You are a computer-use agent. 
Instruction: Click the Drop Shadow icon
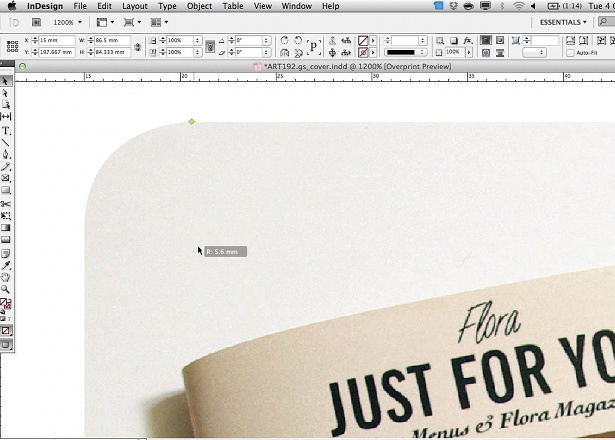(454, 40)
